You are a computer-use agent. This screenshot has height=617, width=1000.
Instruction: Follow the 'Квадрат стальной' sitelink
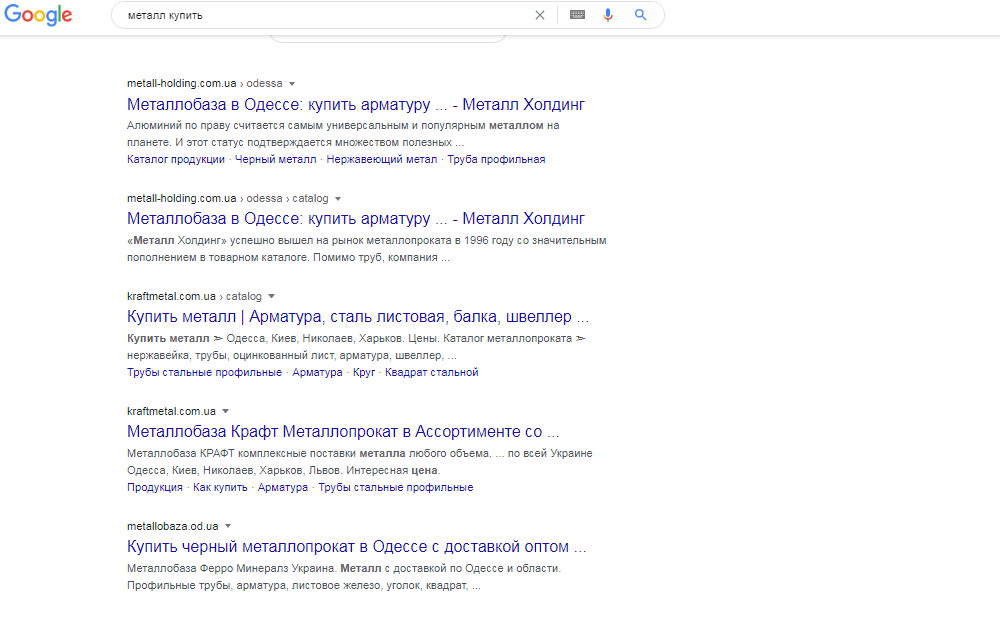tap(432, 373)
